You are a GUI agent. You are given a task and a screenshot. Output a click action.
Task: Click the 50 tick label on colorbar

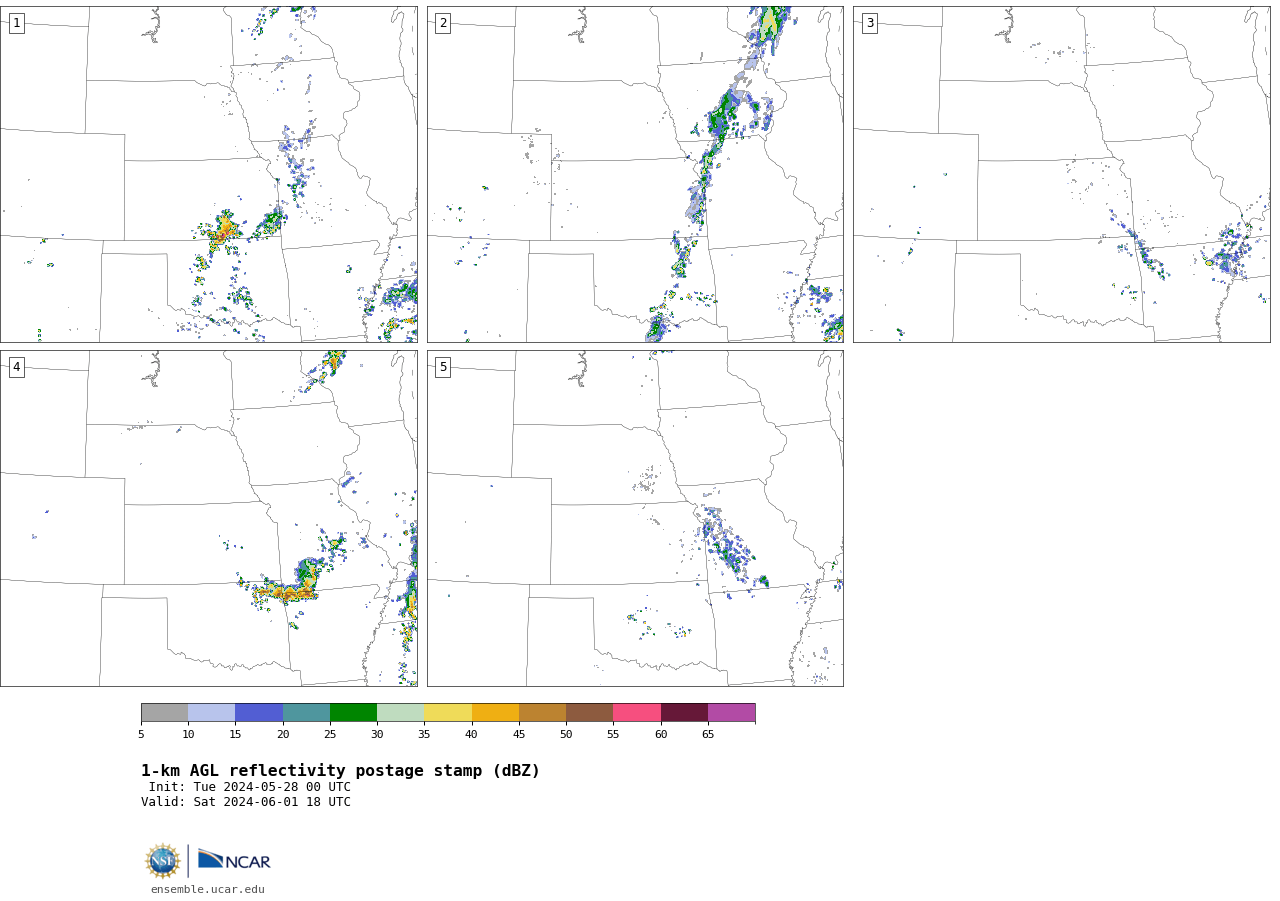[566, 735]
